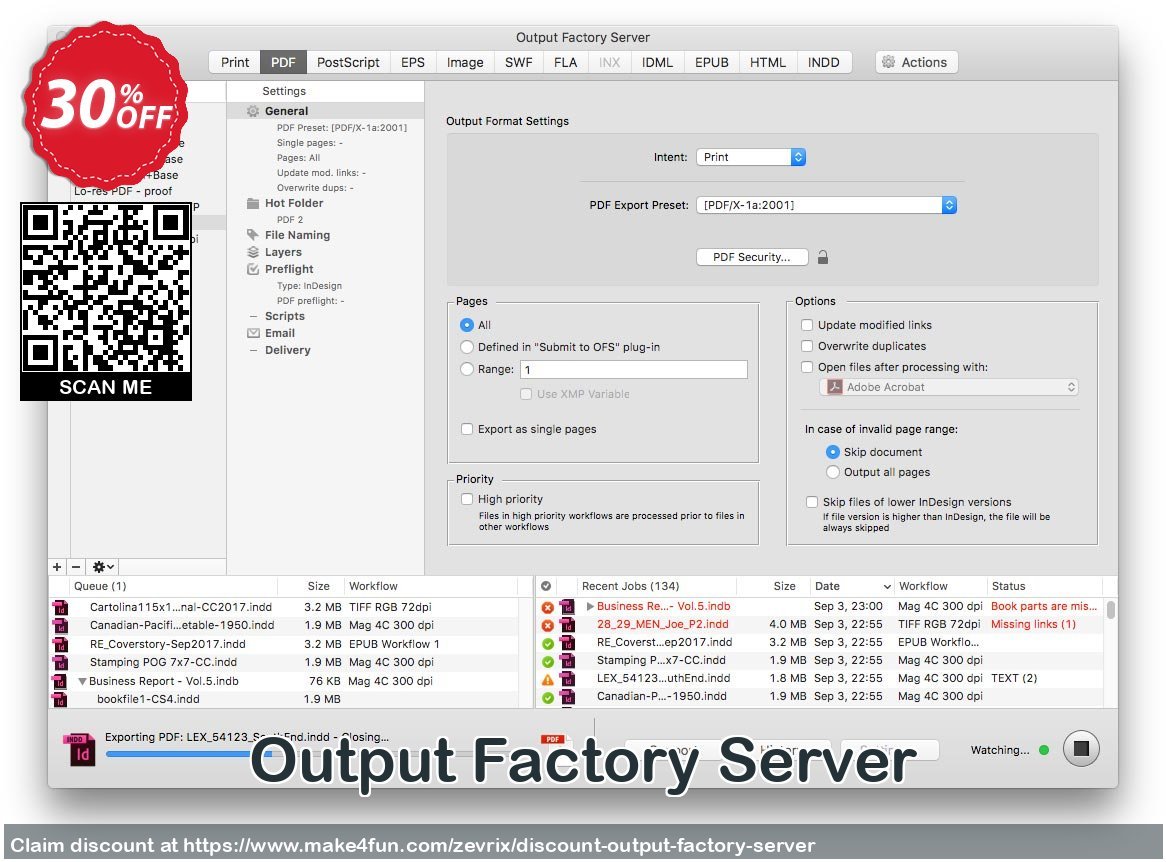
Task: Click error status icon for 28_29_MEN_Joe_P2.indd
Action: 547,625
